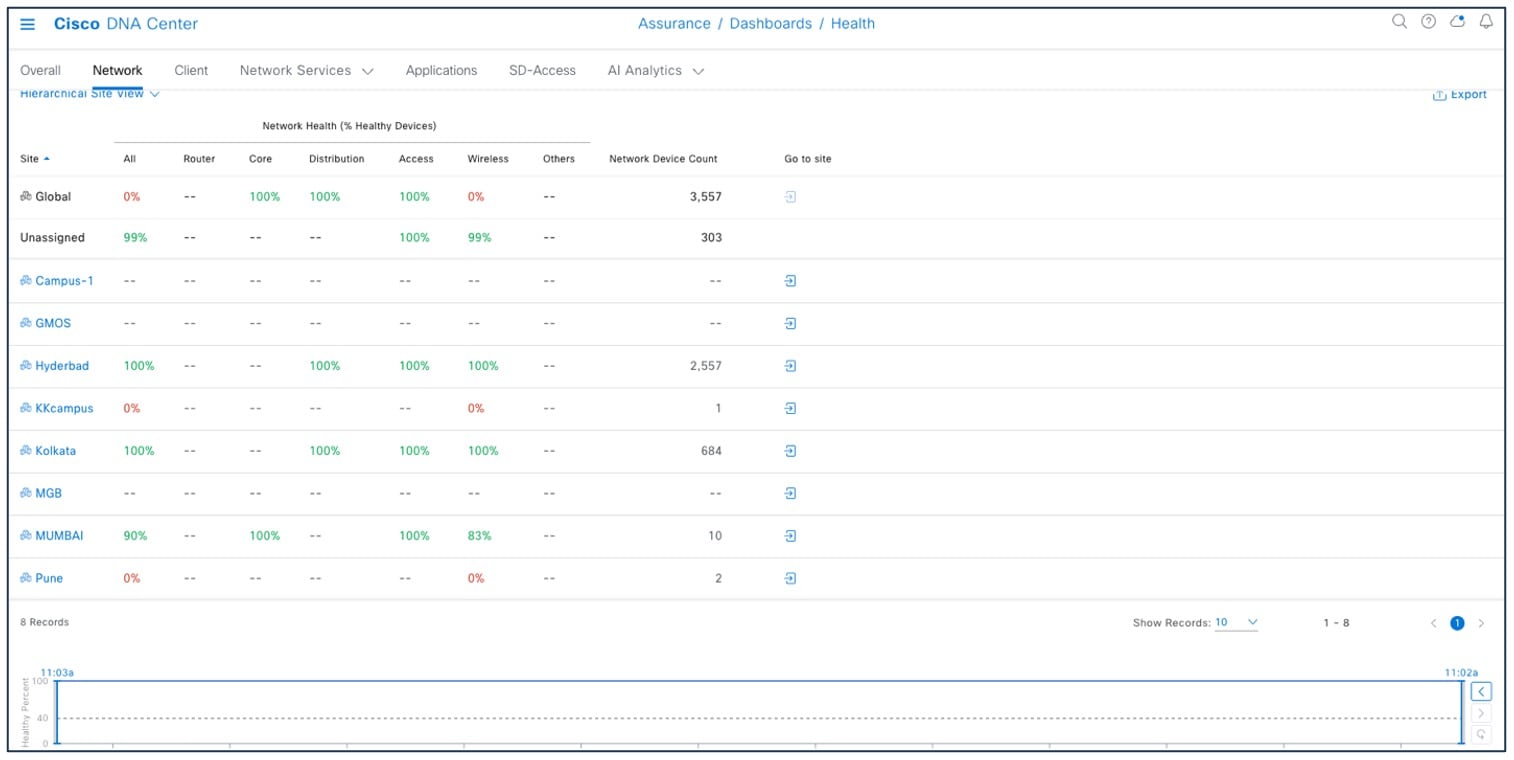Image resolution: width=1514 pixels, height=760 pixels.
Task: Select page 1 in pagination
Action: 1457,623
